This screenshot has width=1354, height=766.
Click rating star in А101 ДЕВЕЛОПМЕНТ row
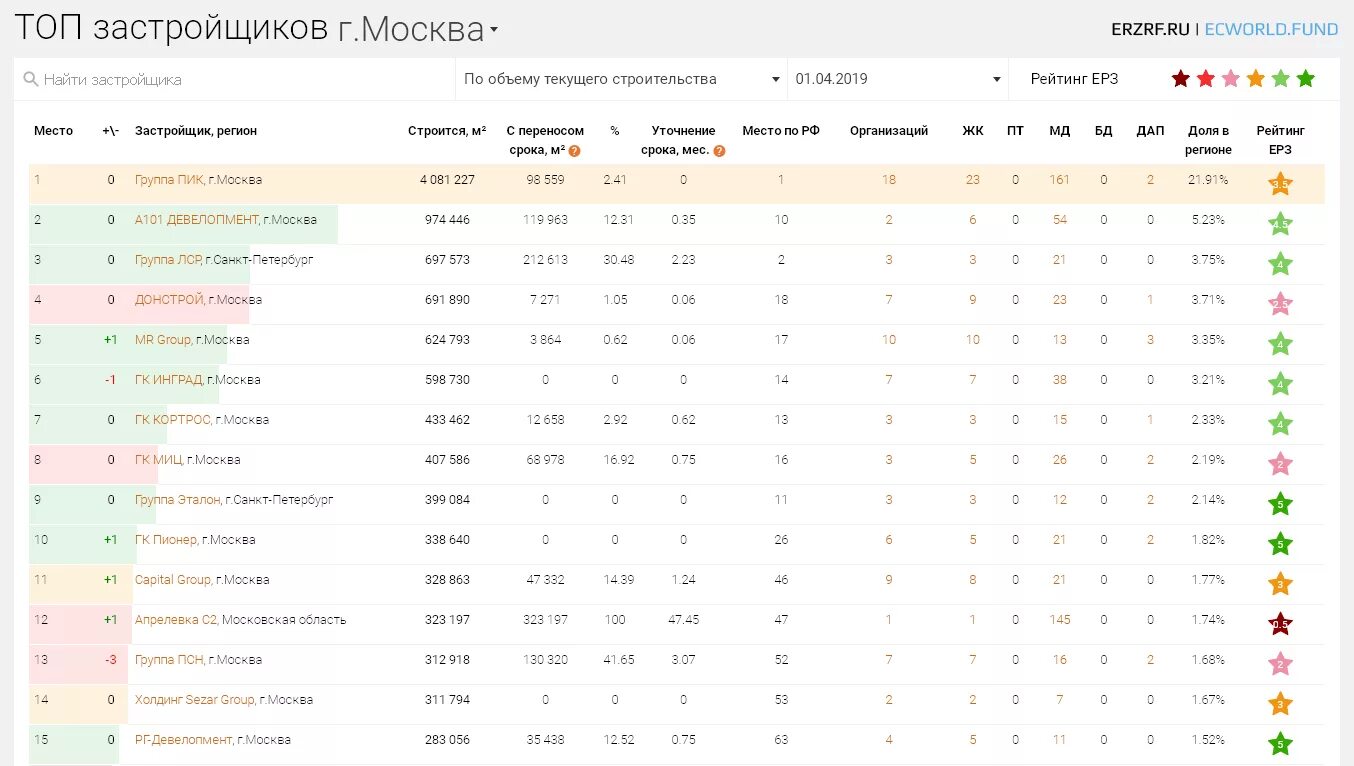pyautogui.click(x=1281, y=224)
